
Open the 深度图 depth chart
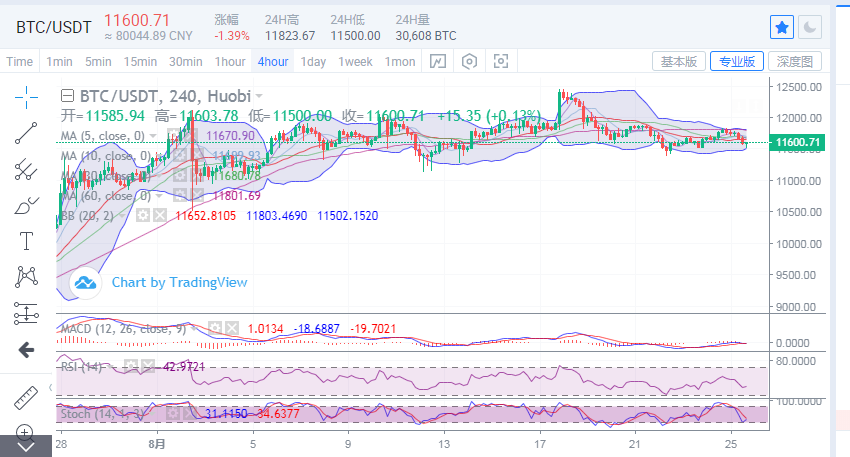point(795,61)
